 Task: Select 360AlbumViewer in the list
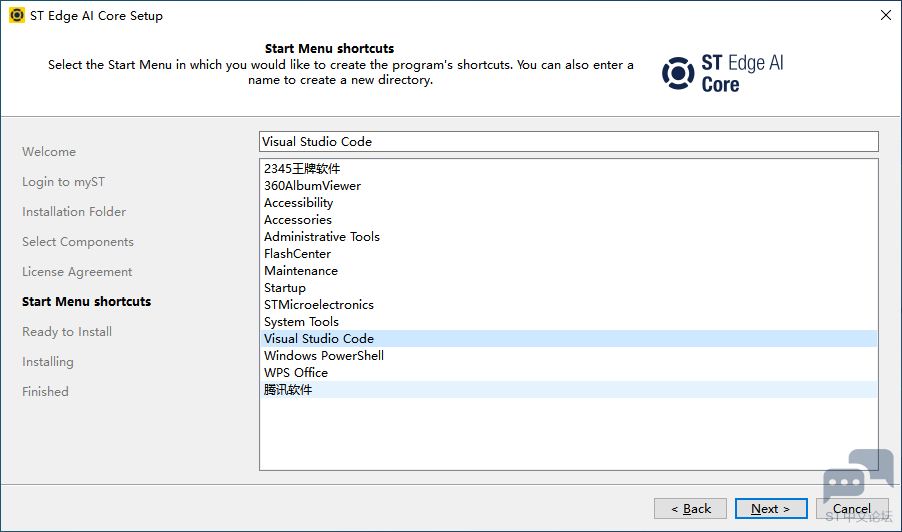click(x=568, y=186)
